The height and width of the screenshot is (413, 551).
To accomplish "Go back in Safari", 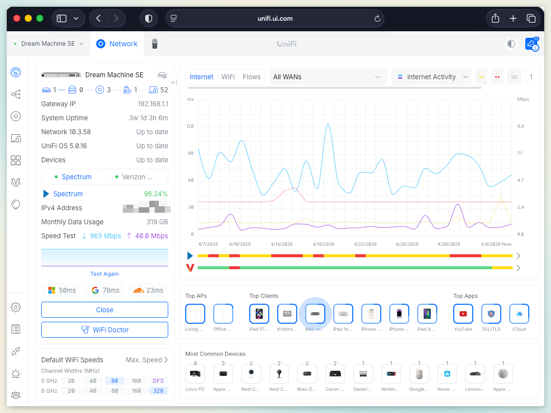I will 98,18.
